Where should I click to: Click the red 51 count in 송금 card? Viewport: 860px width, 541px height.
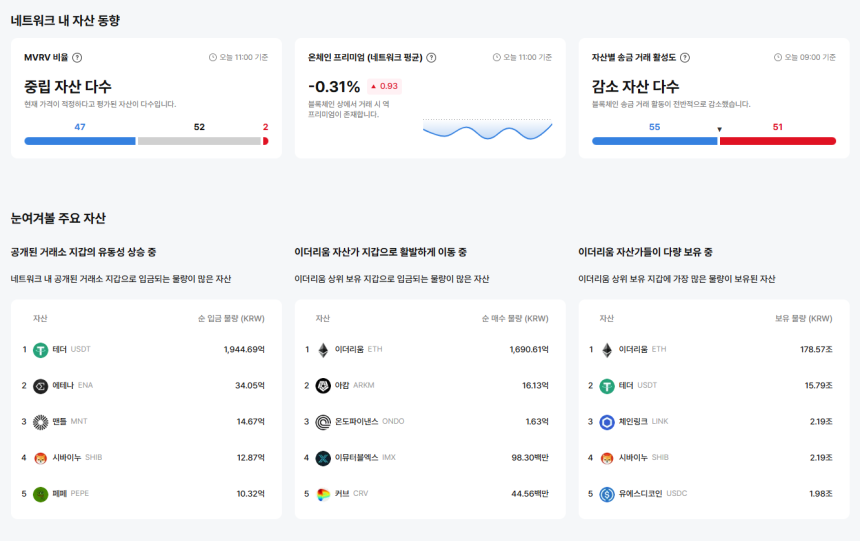[778, 127]
